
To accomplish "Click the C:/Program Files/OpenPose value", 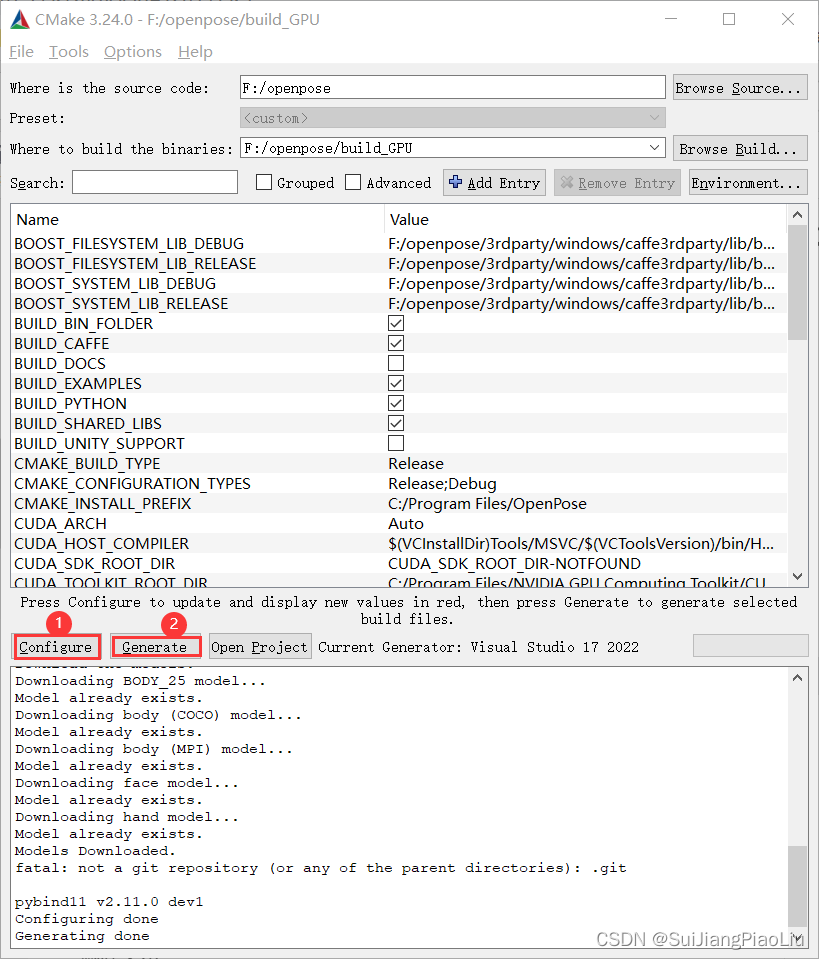I will [487, 504].
